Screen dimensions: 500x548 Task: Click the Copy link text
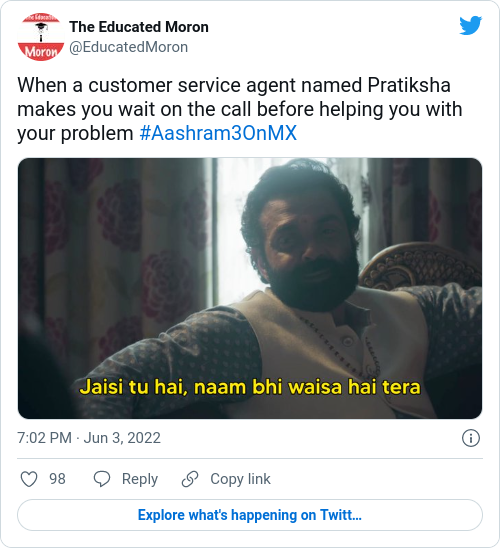240,479
